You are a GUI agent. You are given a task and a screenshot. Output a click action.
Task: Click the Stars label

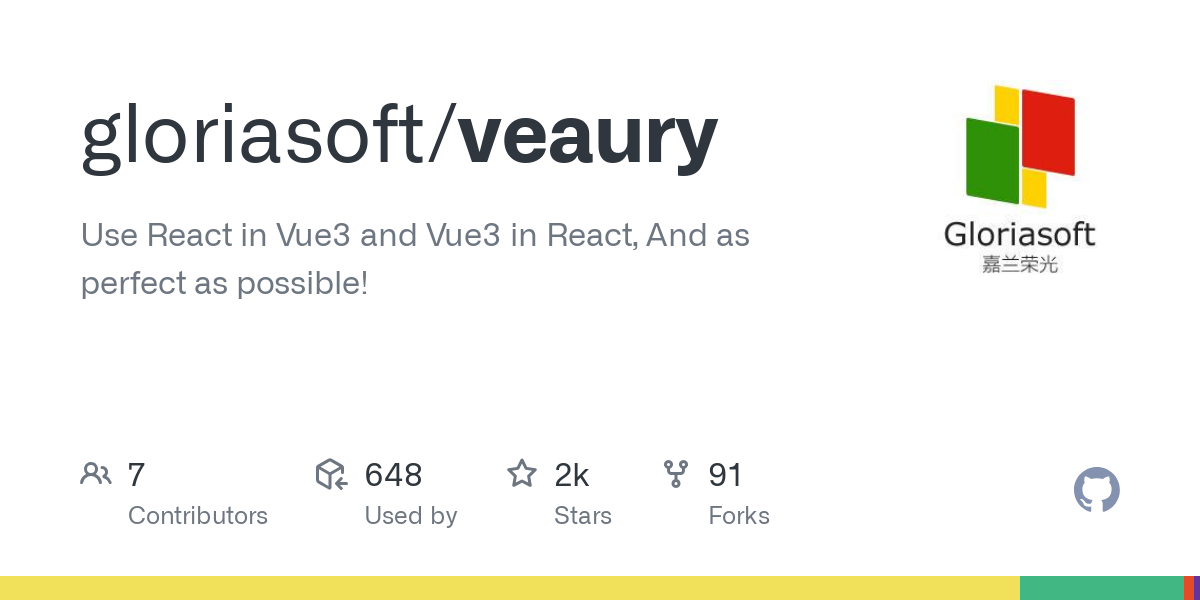pos(583,516)
